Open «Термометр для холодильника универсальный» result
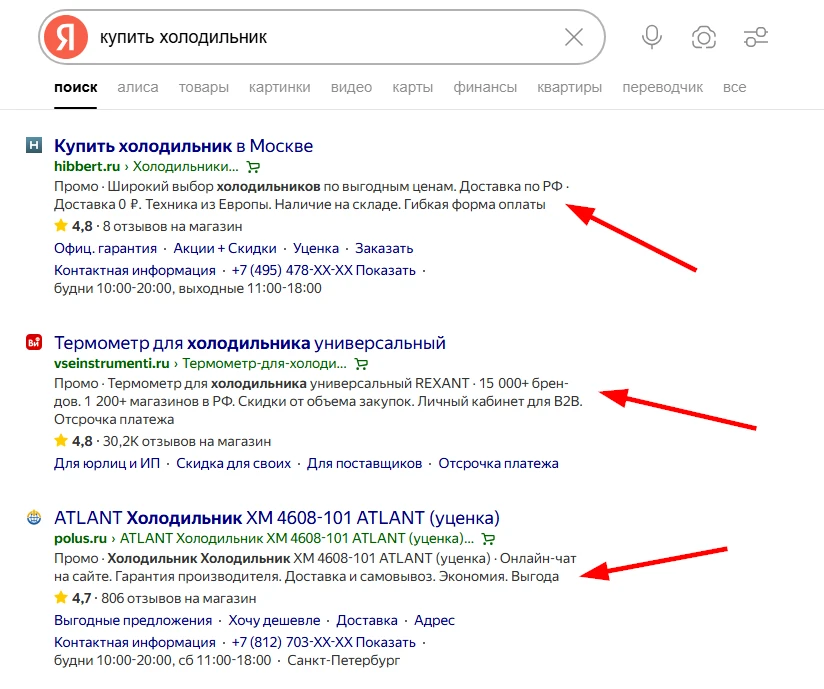Screen dimensions: 824x689 pyautogui.click(x=249, y=343)
